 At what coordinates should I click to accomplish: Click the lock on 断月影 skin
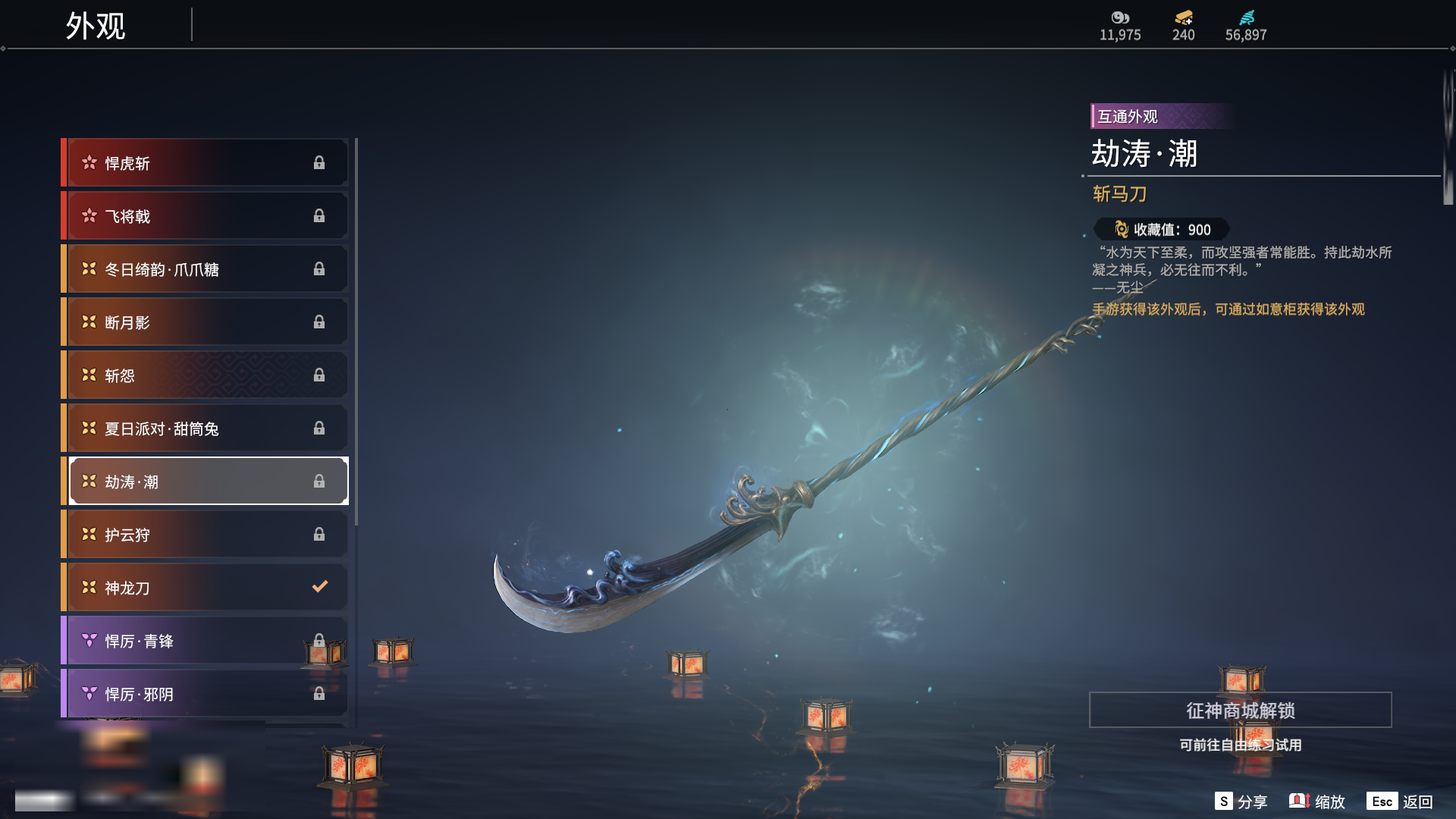319,322
